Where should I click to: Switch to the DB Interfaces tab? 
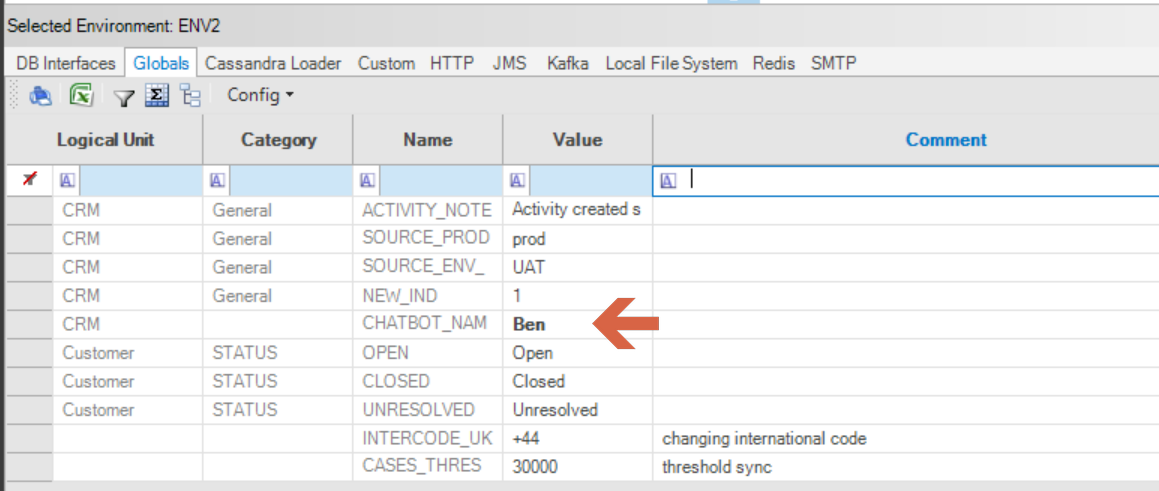[65, 63]
